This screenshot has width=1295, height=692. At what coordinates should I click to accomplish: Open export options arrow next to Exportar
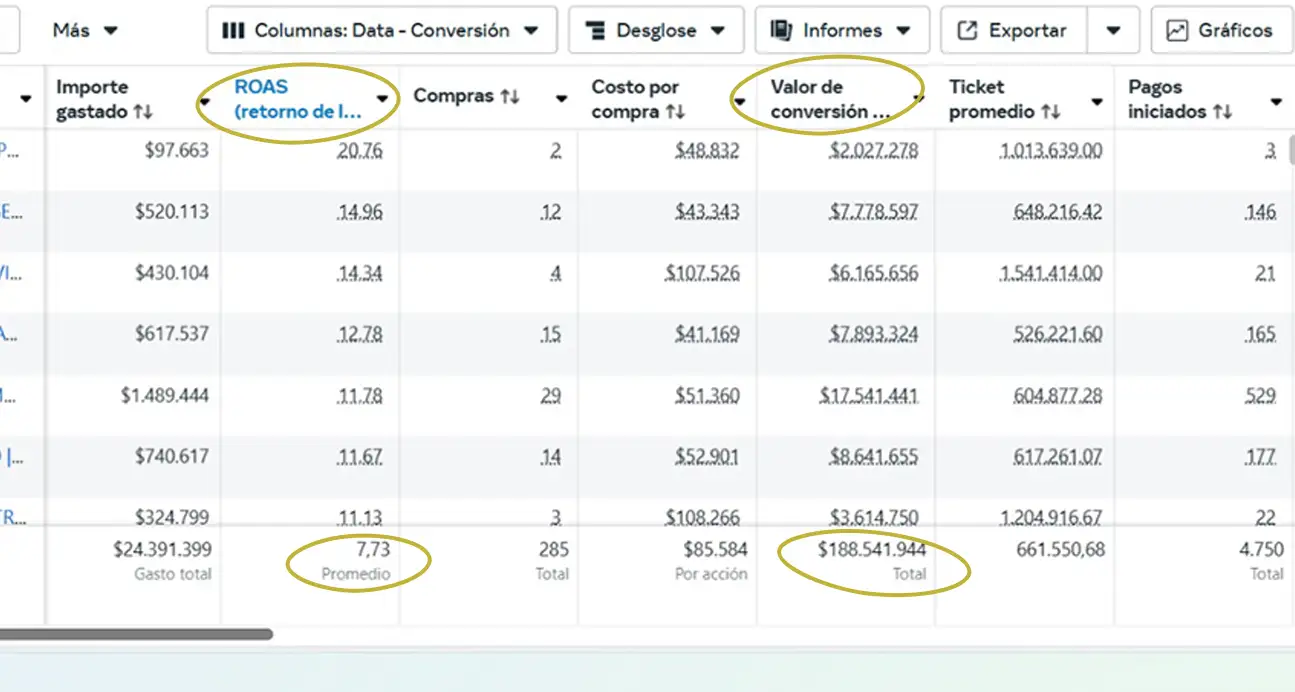click(x=1113, y=30)
